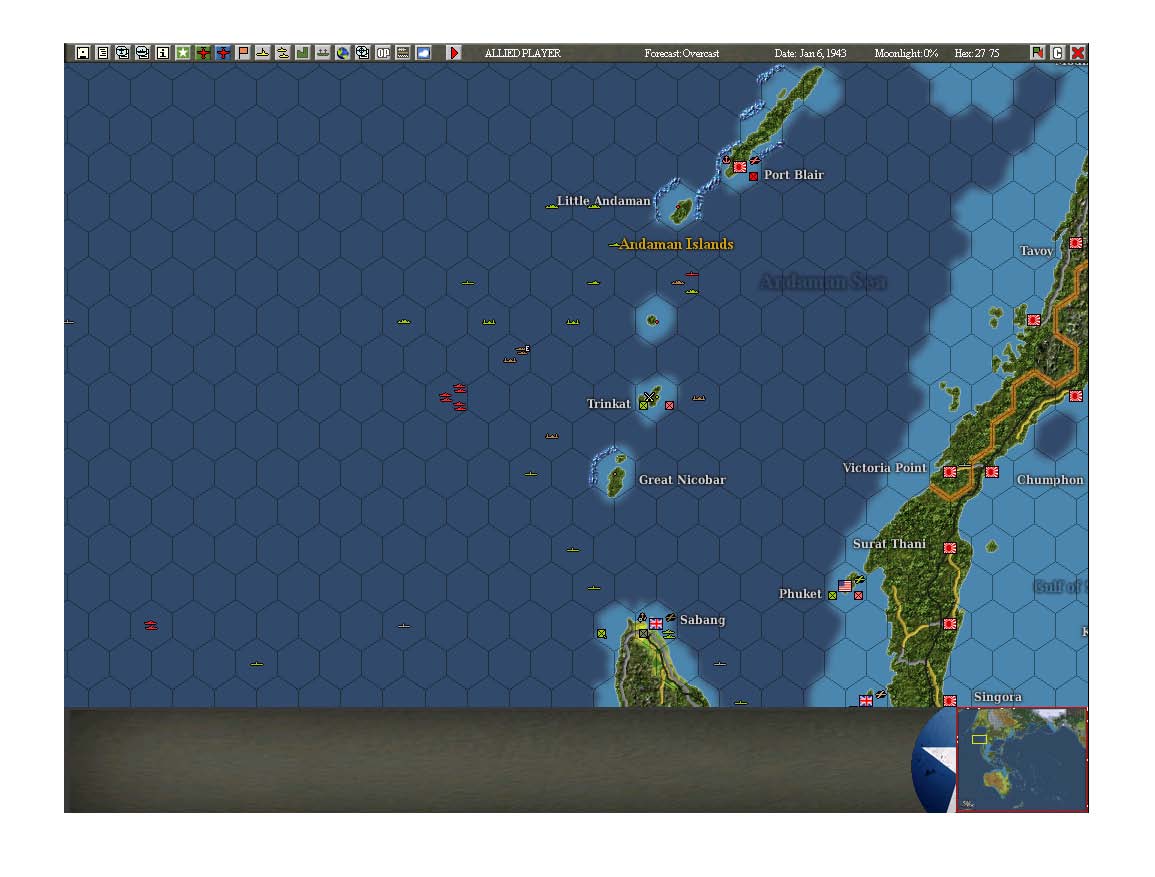Click the 'Little Andaman' map label
The image size is (1155, 877).
603,201
